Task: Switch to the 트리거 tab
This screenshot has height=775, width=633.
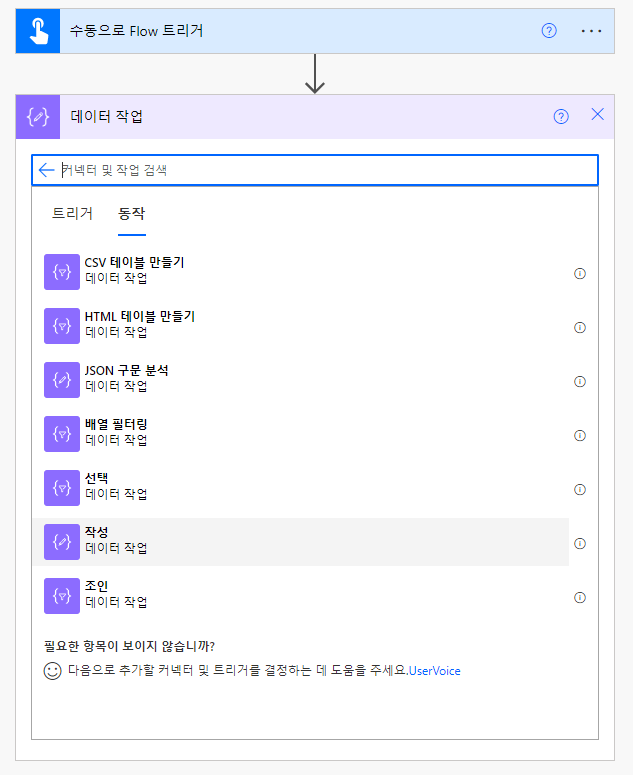Action: pyautogui.click(x=72, y=214)
